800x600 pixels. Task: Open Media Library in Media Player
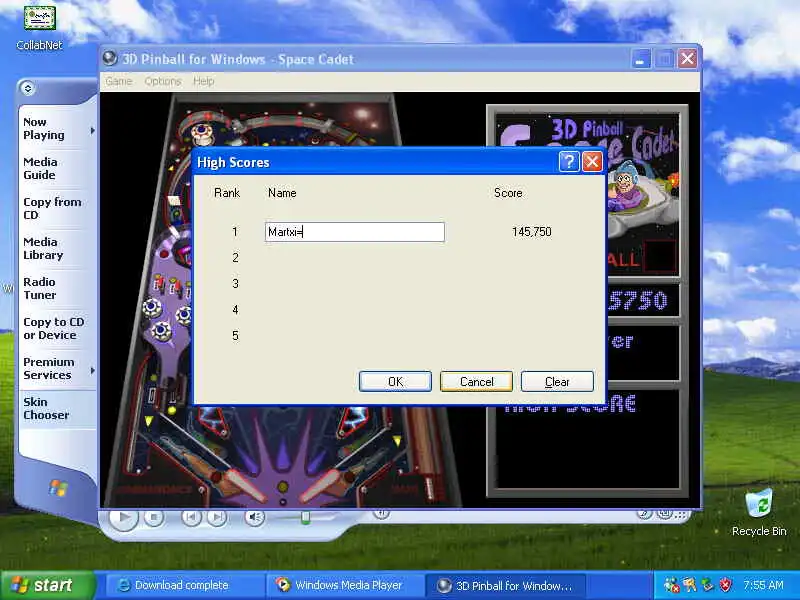[x=43, y=248]
